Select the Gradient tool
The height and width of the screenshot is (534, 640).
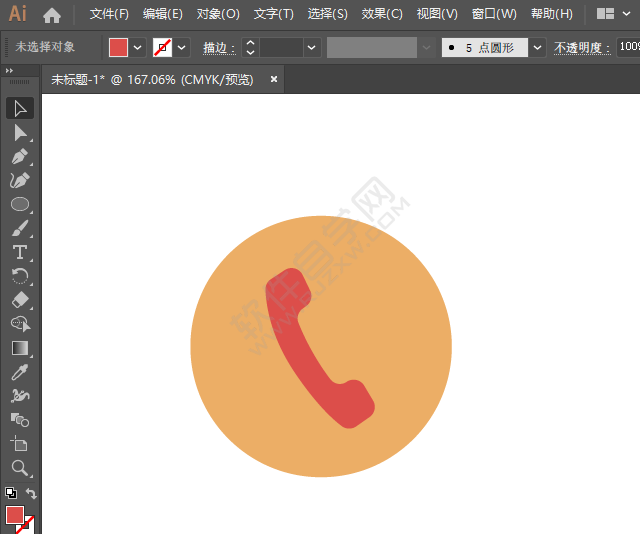[x=20, y=348]
